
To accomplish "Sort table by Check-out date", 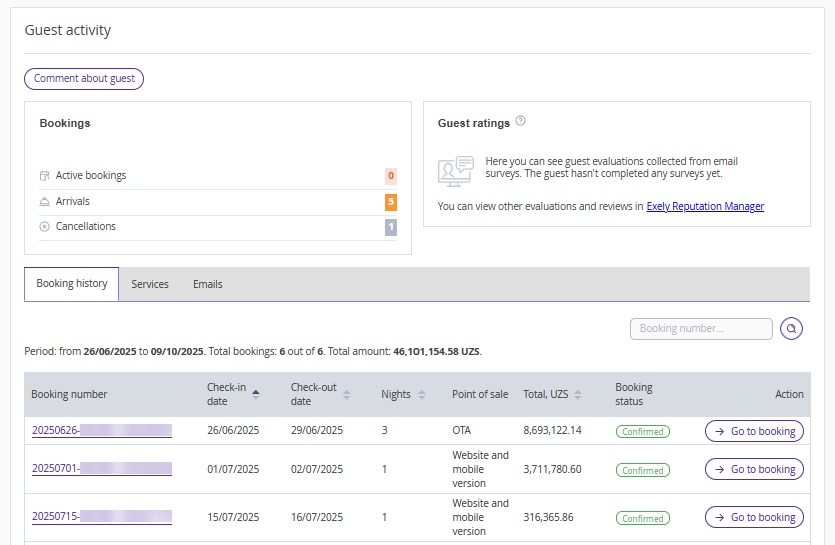I will tap(347, 394).
